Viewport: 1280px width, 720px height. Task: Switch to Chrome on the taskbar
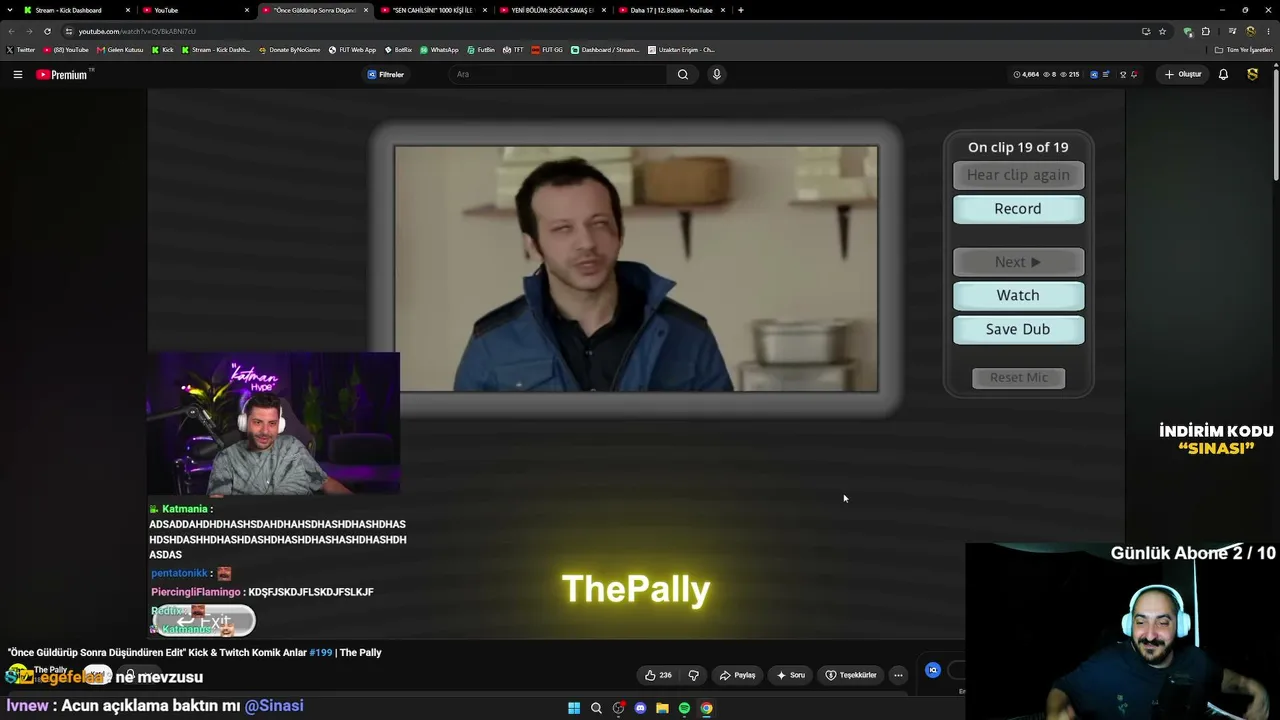point(706,708)
